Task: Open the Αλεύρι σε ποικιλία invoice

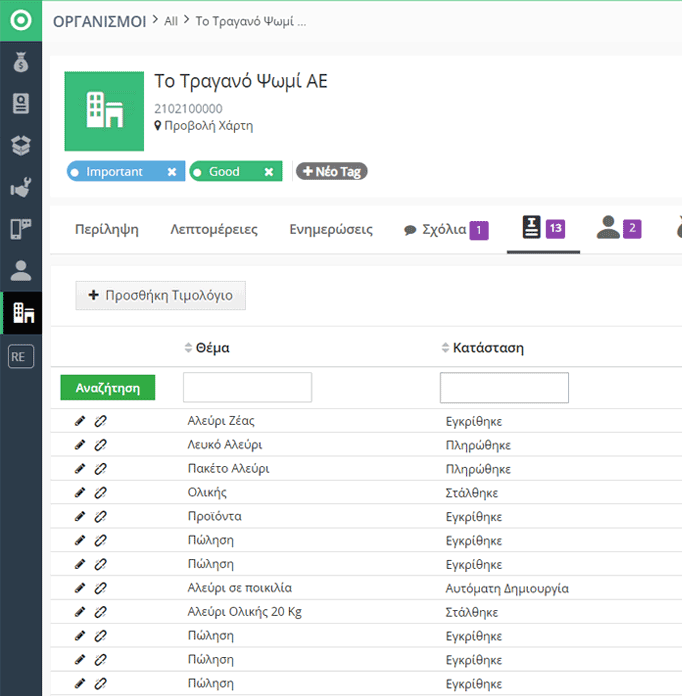Action: [239, 588]
